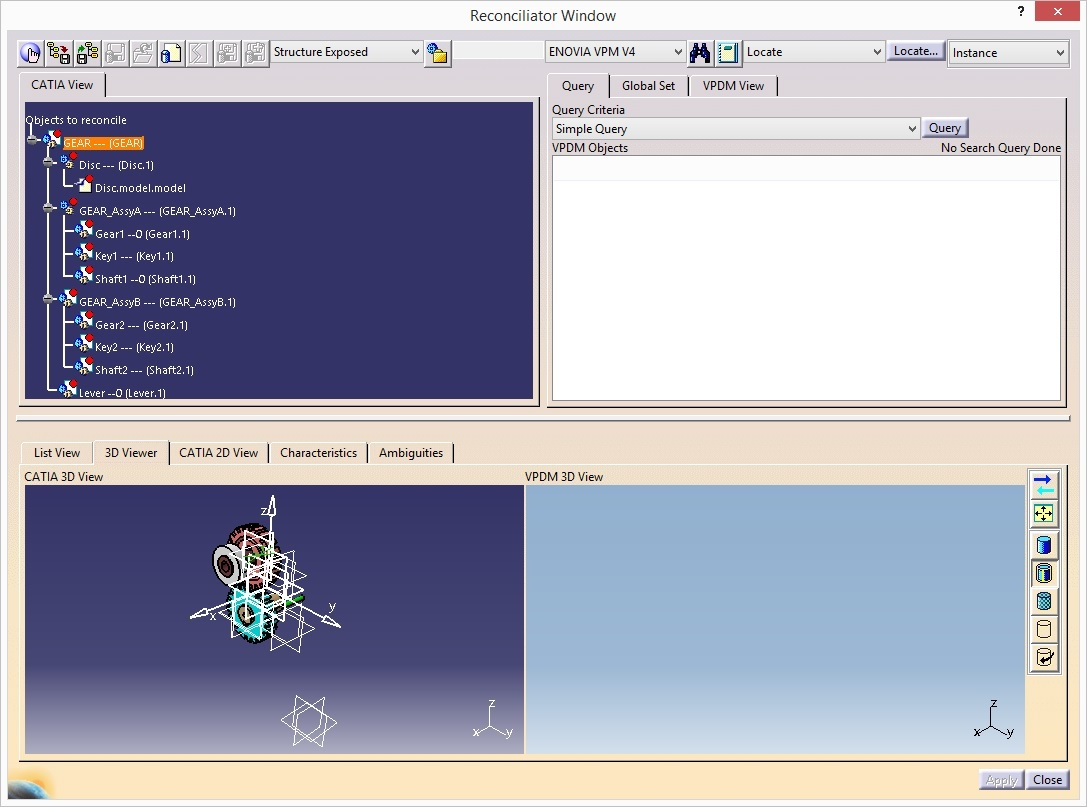Toggle the empty outline cylinder view mode
Screen dimensions: 1087x807
tap(1043, 629)
